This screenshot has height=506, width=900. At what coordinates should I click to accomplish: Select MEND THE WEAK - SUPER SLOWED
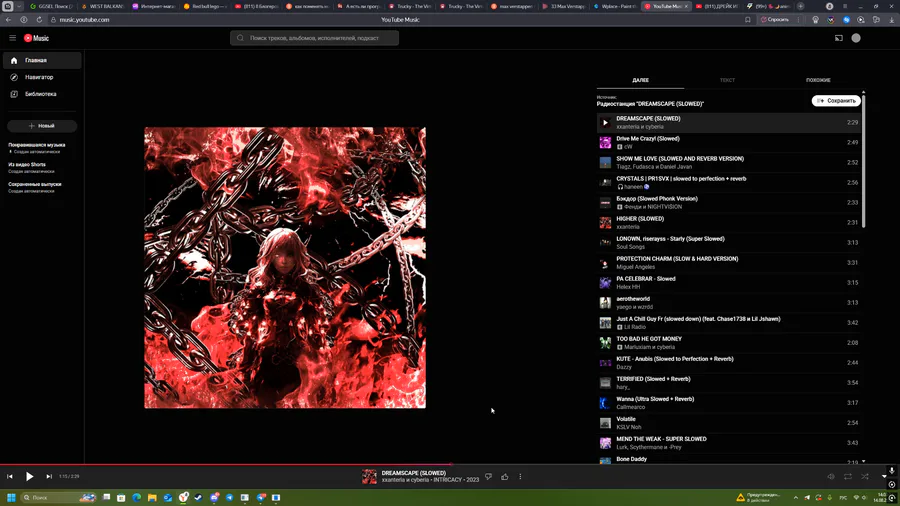(x=728, y=443)
